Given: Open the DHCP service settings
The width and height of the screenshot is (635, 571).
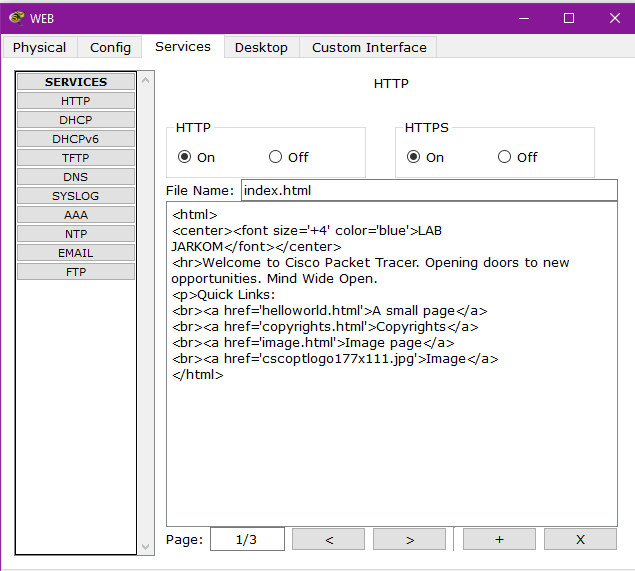Looking at the screenshot, I should (76, 120).
